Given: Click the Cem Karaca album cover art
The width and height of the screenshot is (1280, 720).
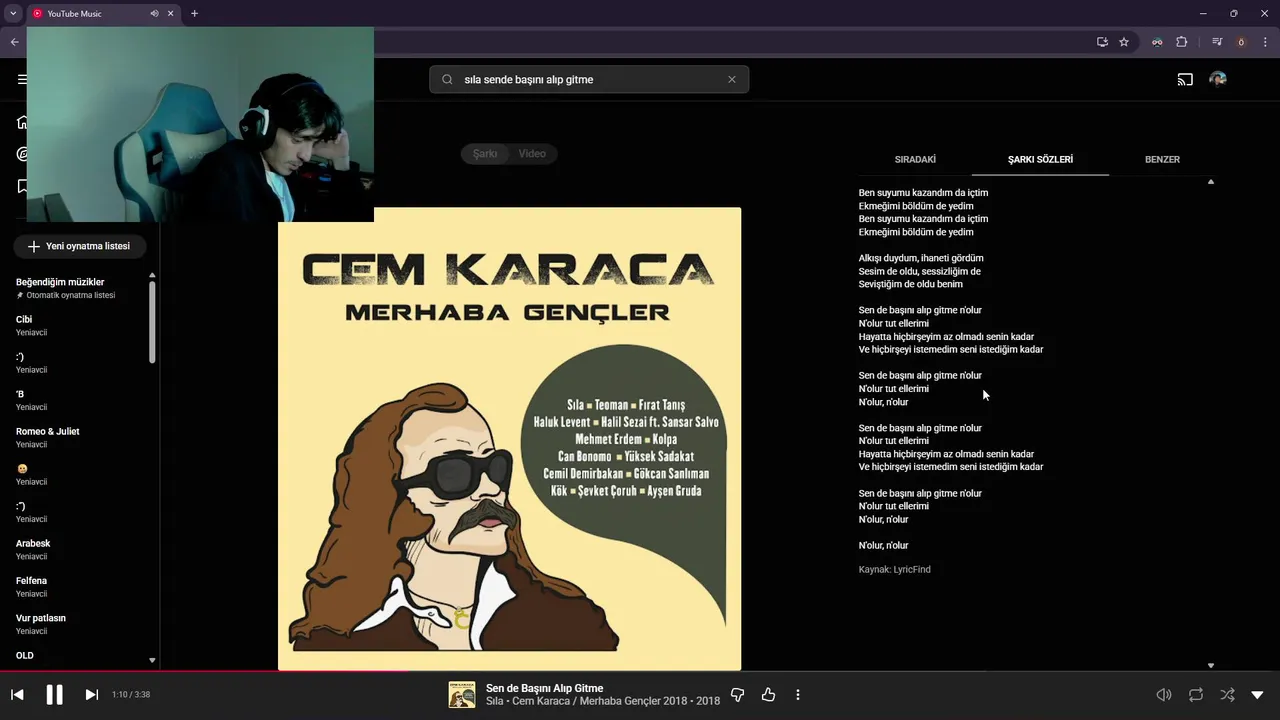Looking at the screenshot, I should (509, 439).
